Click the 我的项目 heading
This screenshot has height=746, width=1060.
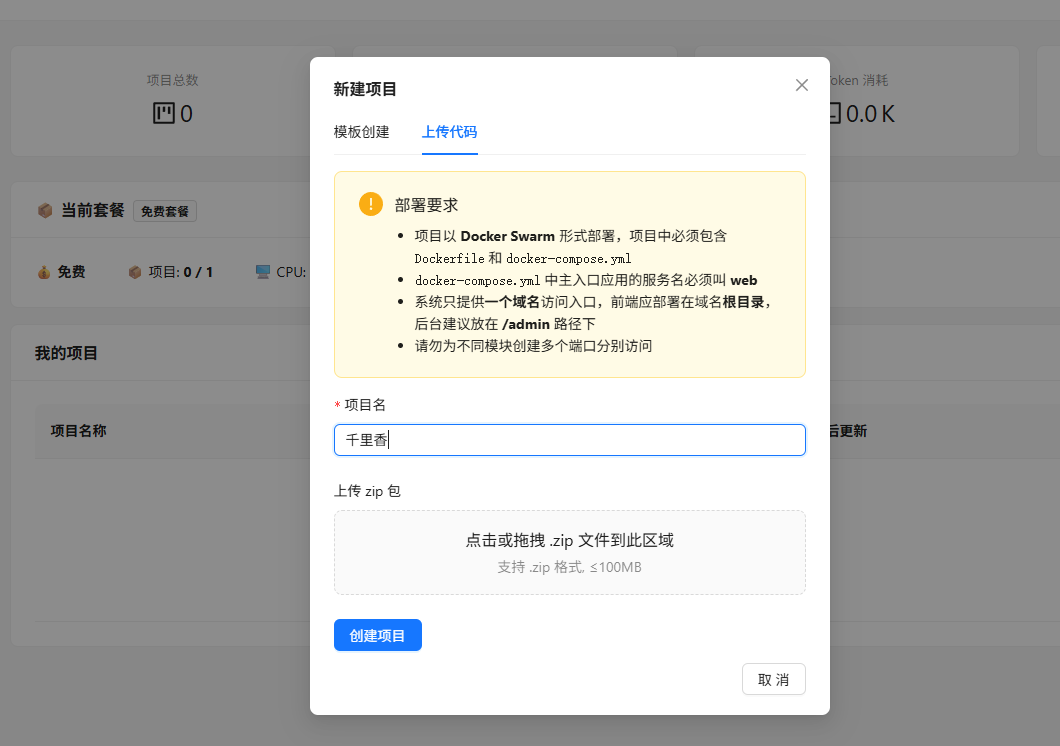tap(66, 353)
